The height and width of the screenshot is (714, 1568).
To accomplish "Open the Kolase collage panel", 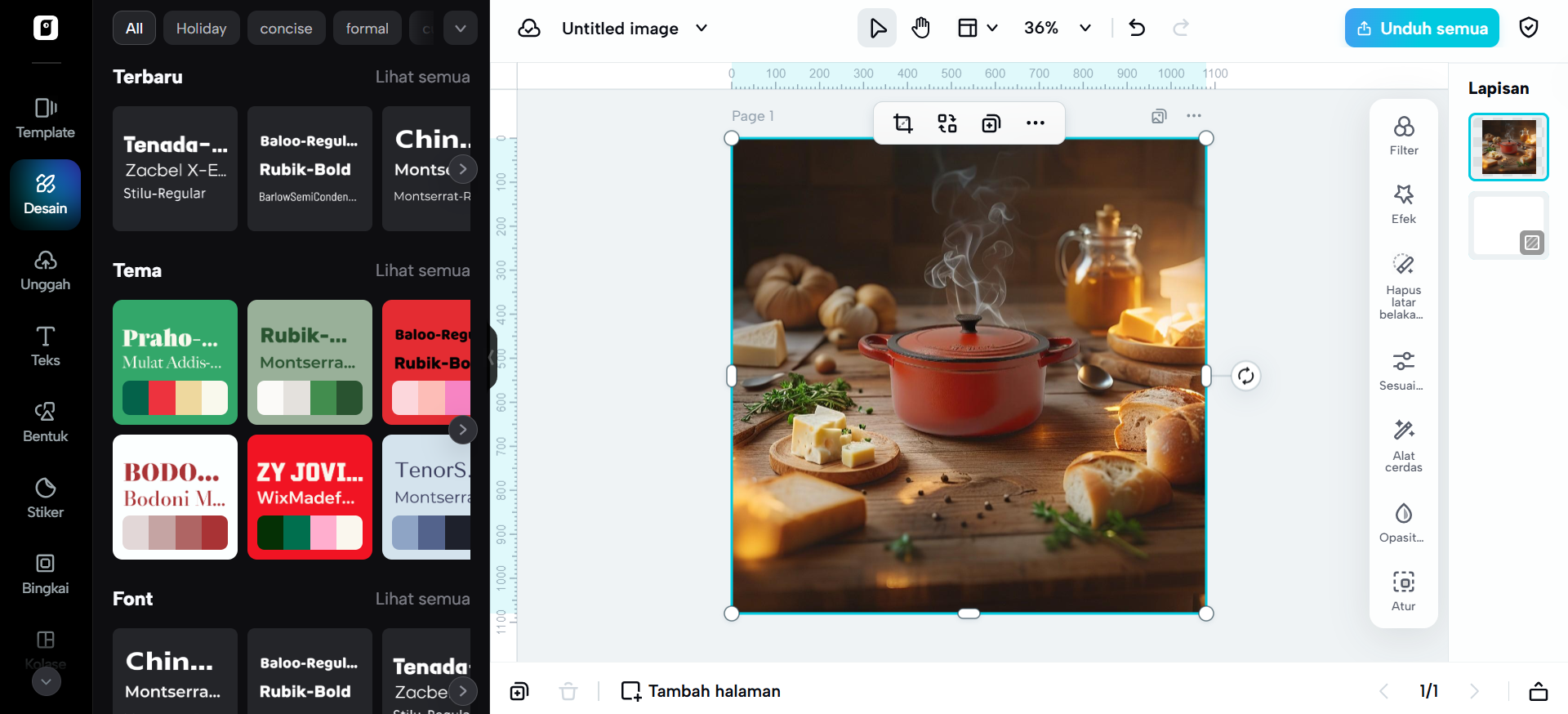I will click(46, 649).
